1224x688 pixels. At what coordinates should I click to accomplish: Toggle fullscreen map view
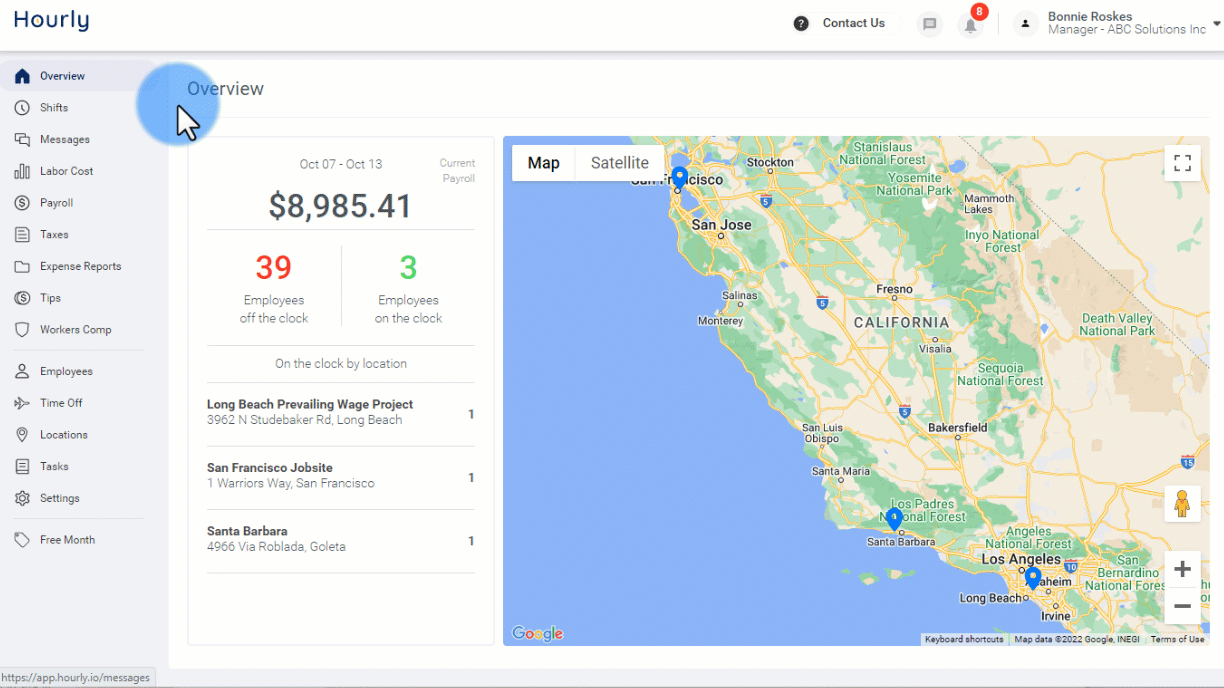[1182, 163]
